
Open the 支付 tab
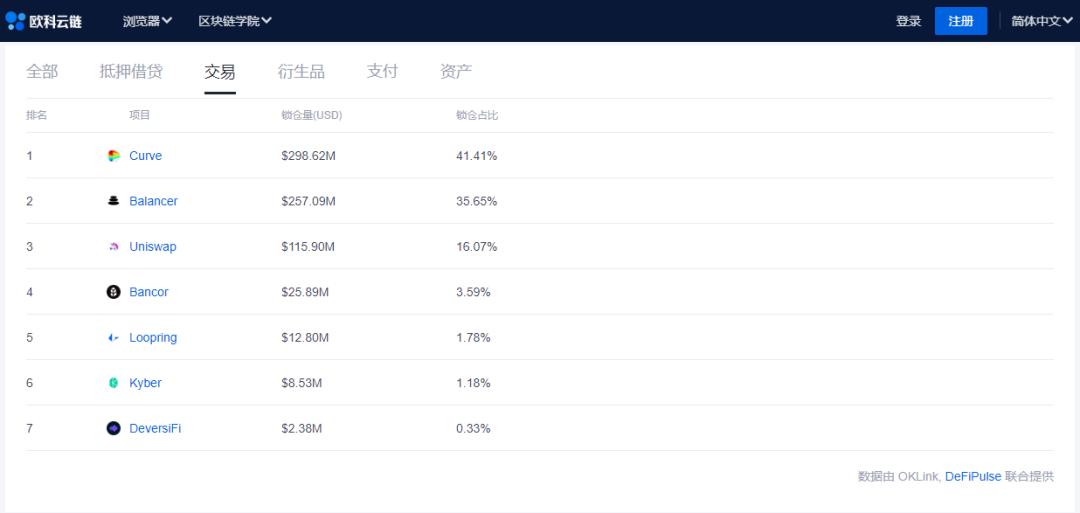point(382,72)
